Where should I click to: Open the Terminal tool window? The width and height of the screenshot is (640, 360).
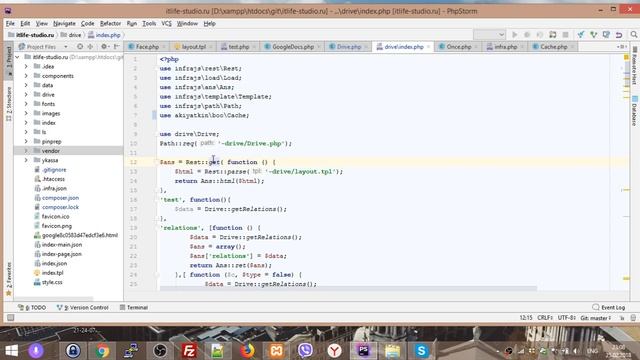134,307
